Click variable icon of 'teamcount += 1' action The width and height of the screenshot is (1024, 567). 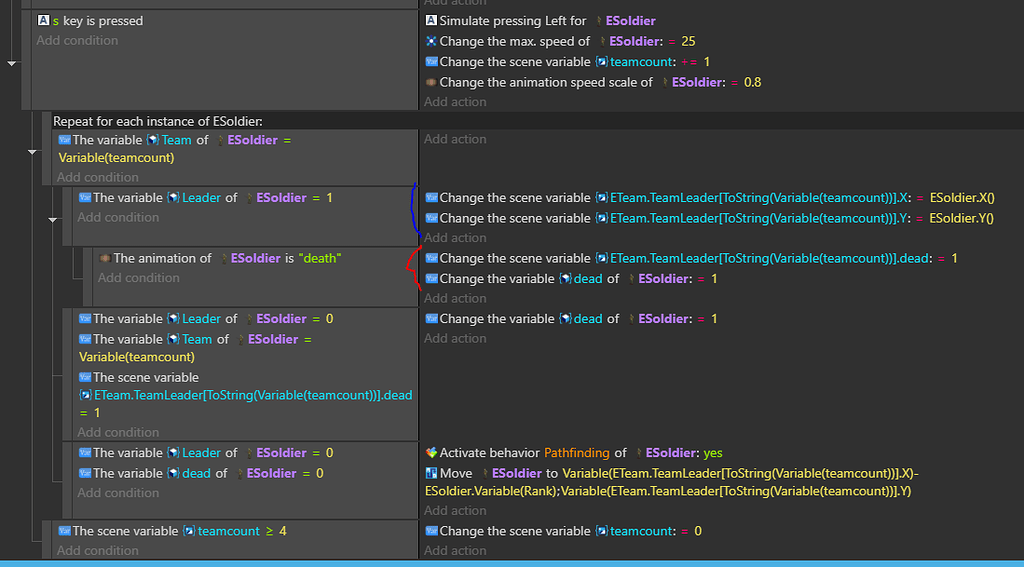pyautogui.click(x=431, y=62)
